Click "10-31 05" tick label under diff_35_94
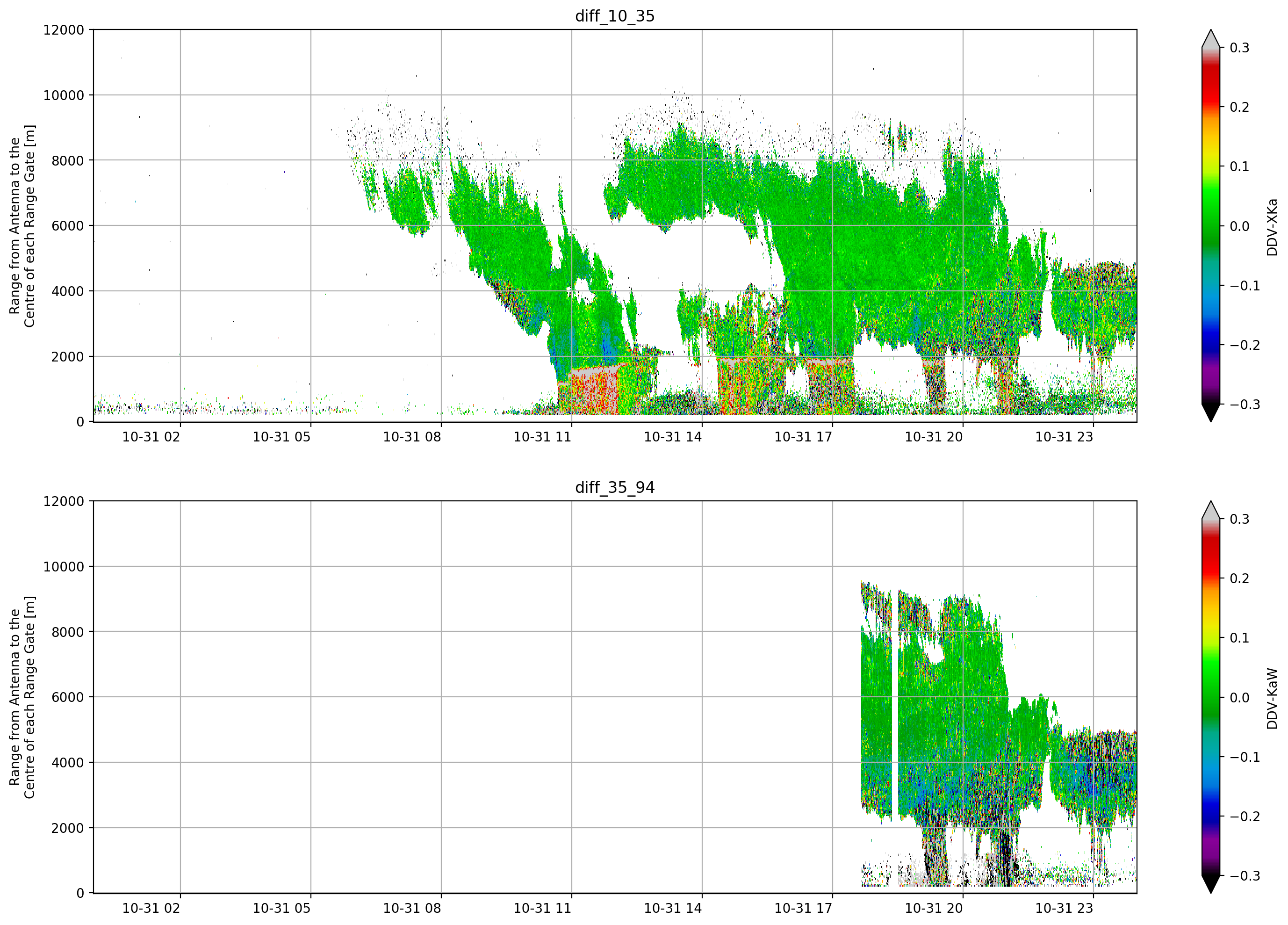Viewport: 1288px width, 925px height. click(x=282, y=909)
